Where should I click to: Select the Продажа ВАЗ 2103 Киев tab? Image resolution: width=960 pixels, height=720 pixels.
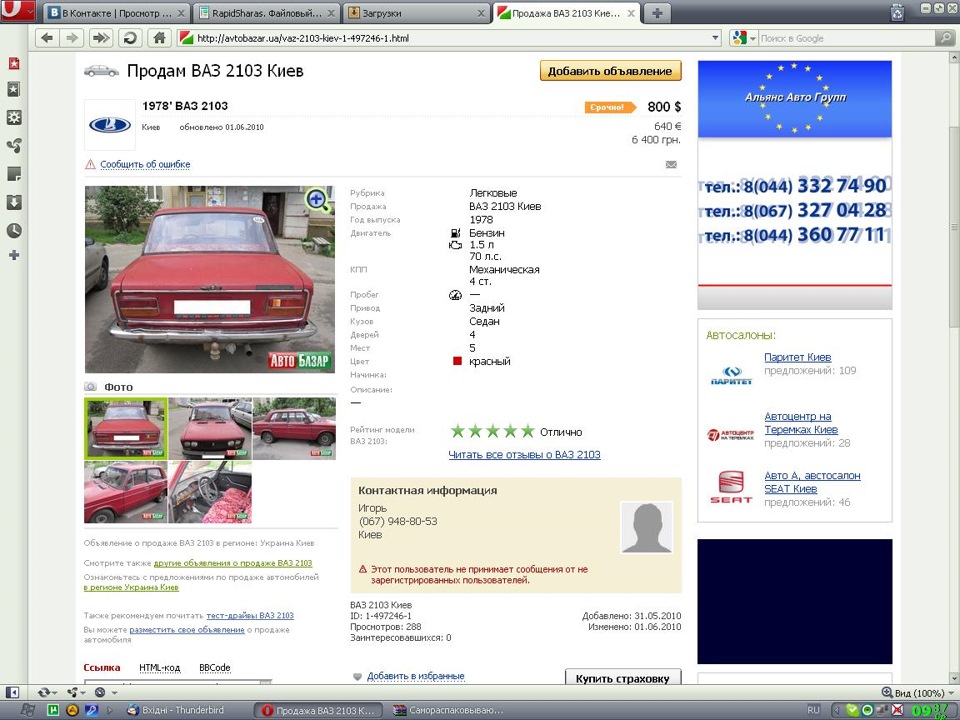566,13
